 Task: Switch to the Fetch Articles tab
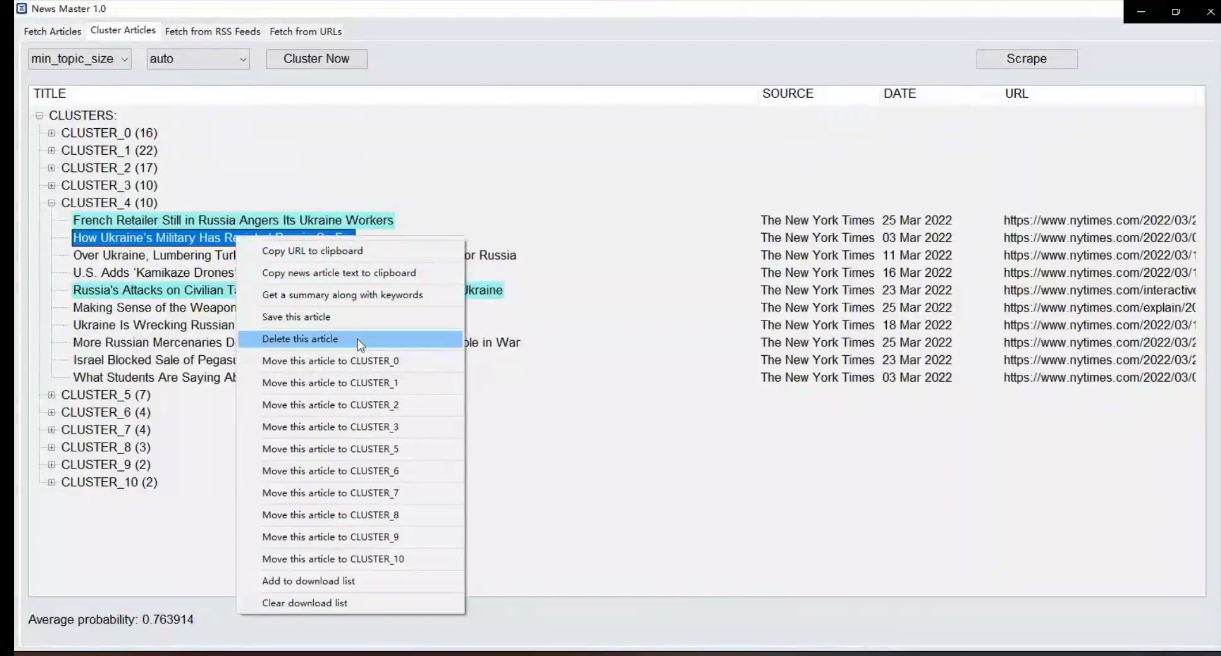53,32
